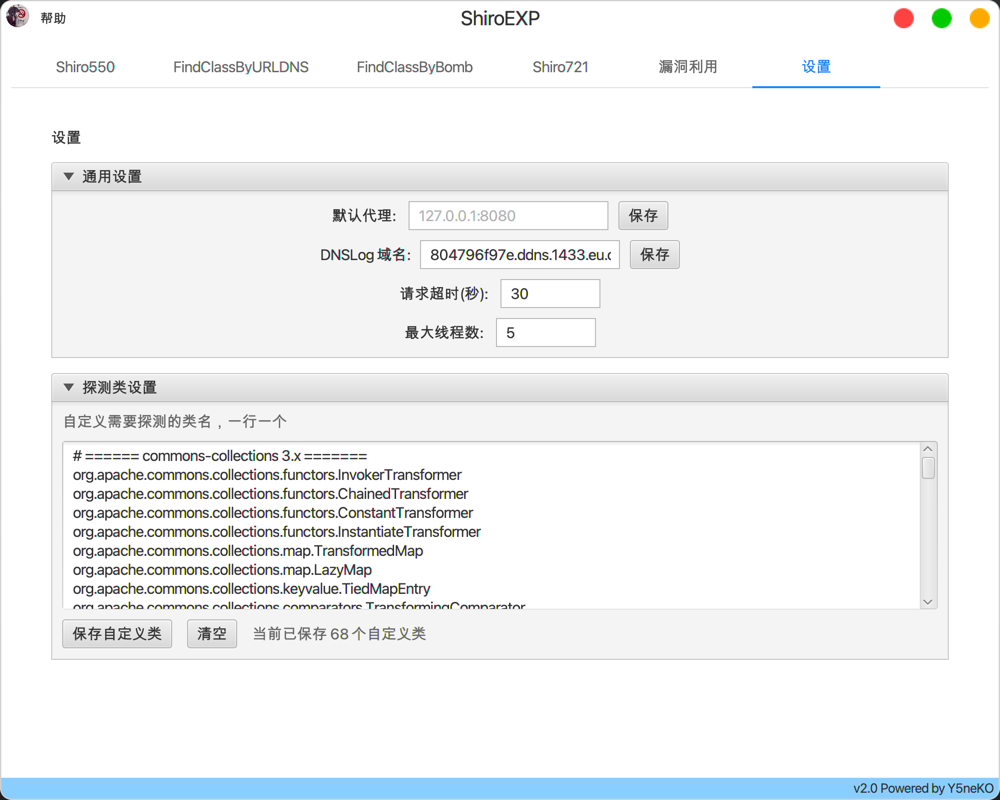Click the ChainedTransformer class line
The width and height of the screenshot is (1000, 800).
[x=270, y=494]
